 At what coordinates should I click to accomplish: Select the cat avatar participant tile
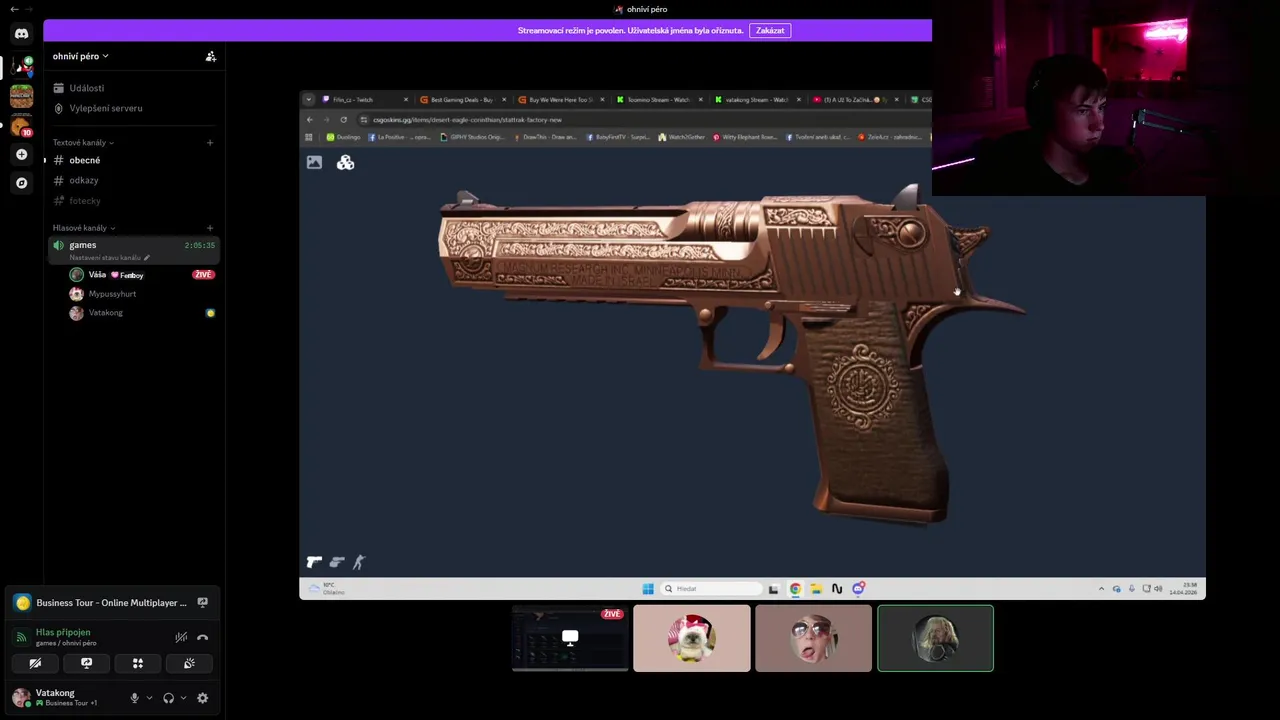692,638
